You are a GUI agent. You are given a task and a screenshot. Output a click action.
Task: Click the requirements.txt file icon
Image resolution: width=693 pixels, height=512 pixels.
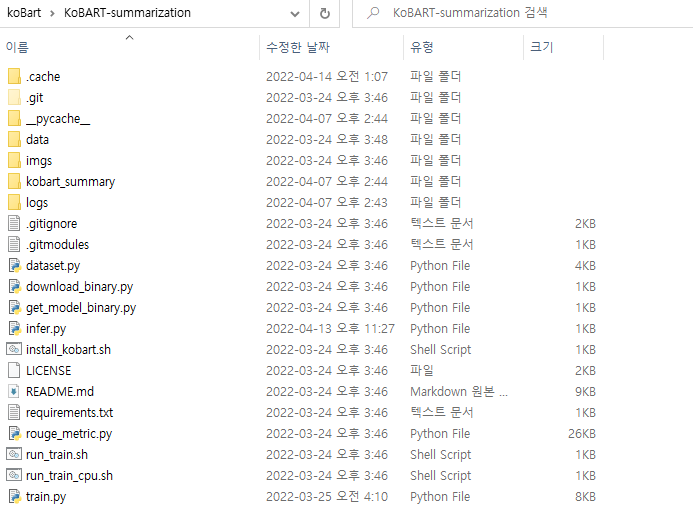14,412
